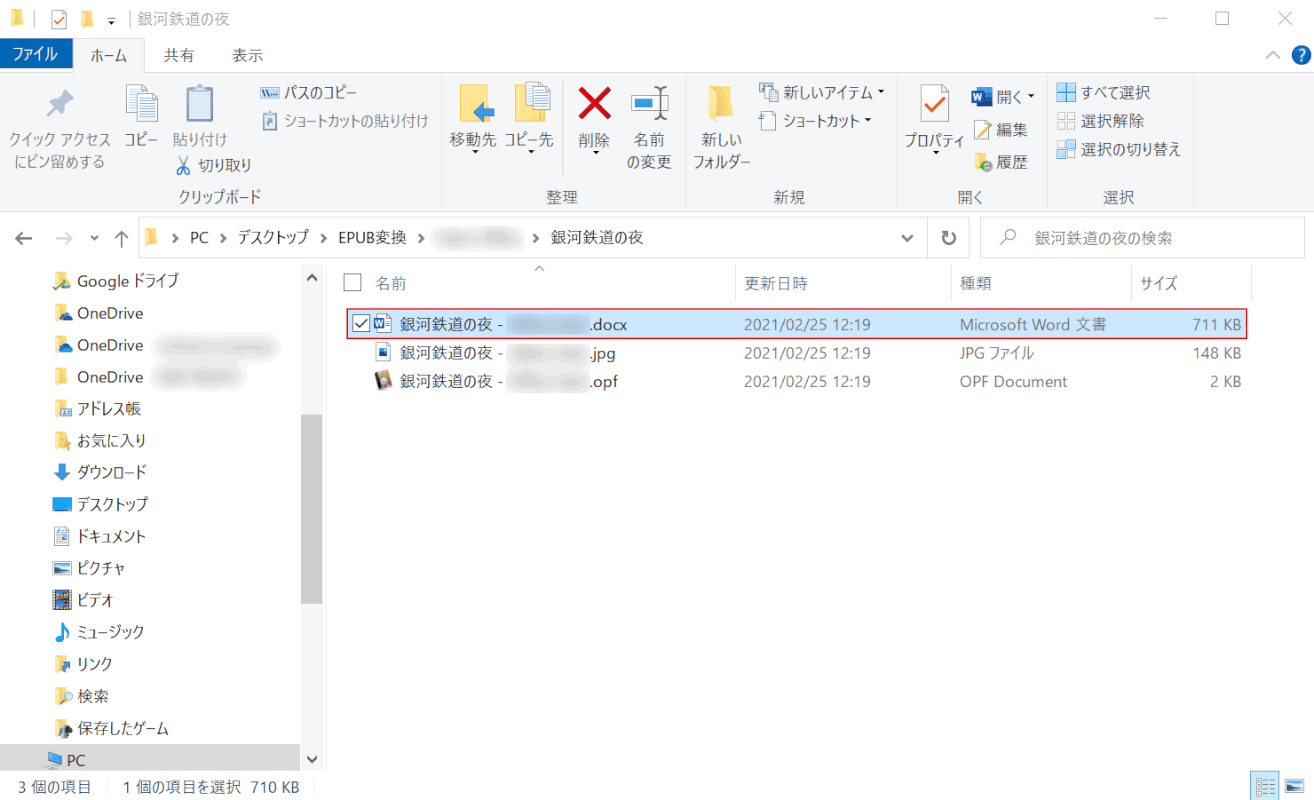
Task: Expand the address bar history dropdown
Action: pyautogui.click(x=907, y=238)
